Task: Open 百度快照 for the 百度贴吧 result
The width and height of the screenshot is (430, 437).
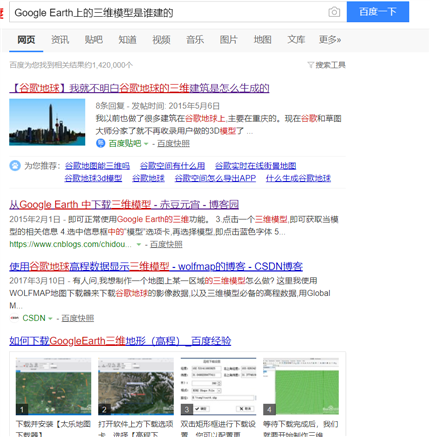Action: click(x=173, y=143)
